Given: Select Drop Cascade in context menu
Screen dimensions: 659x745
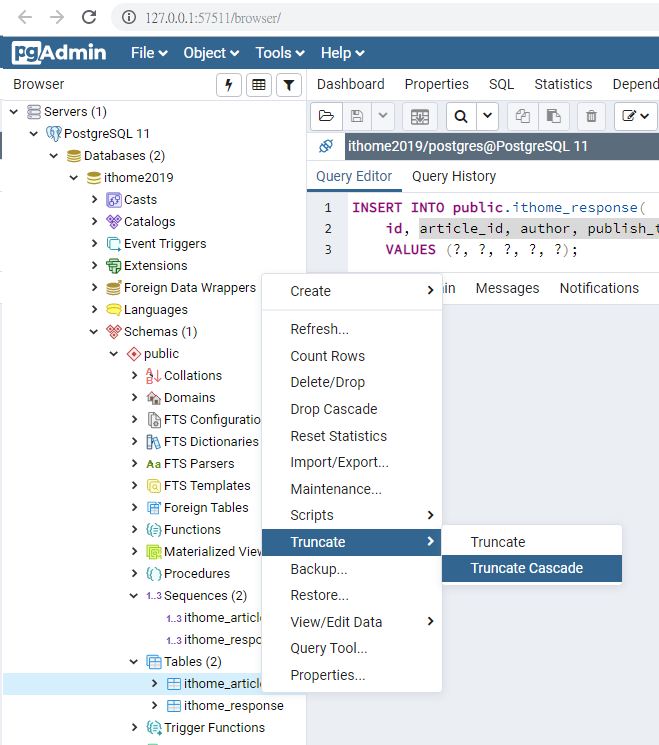Looking at the screenshot, I should click(x=352, y=409).
